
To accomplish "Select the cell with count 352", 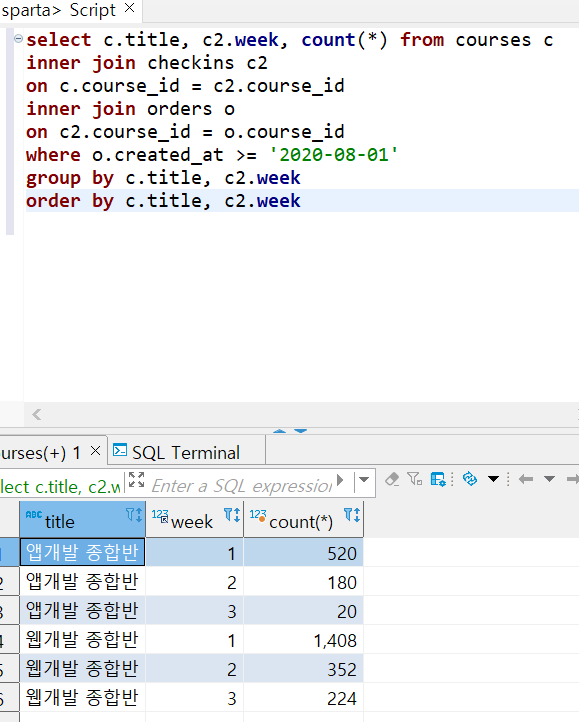I will tap(304, 669).
